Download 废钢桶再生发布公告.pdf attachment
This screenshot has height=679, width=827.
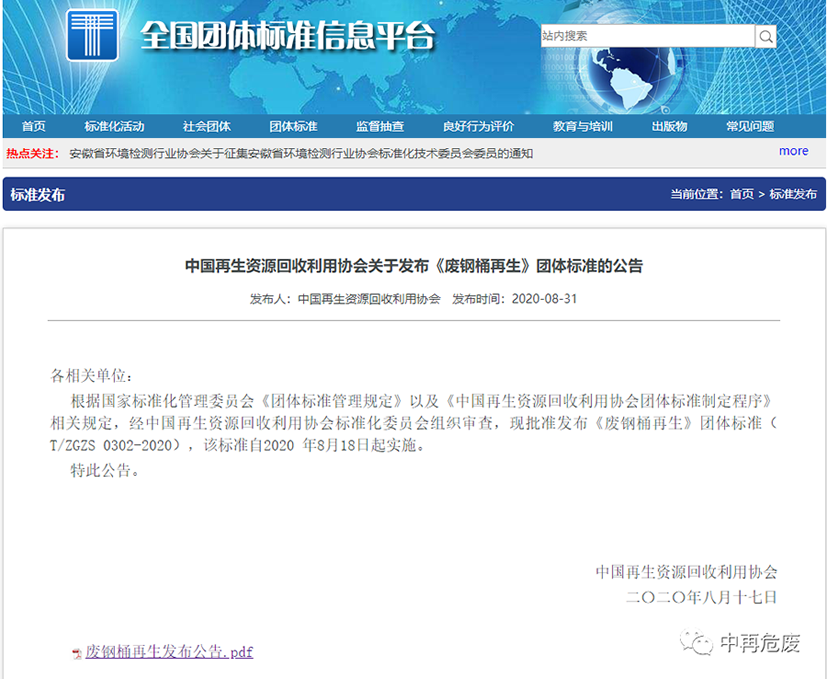[169, 652]
